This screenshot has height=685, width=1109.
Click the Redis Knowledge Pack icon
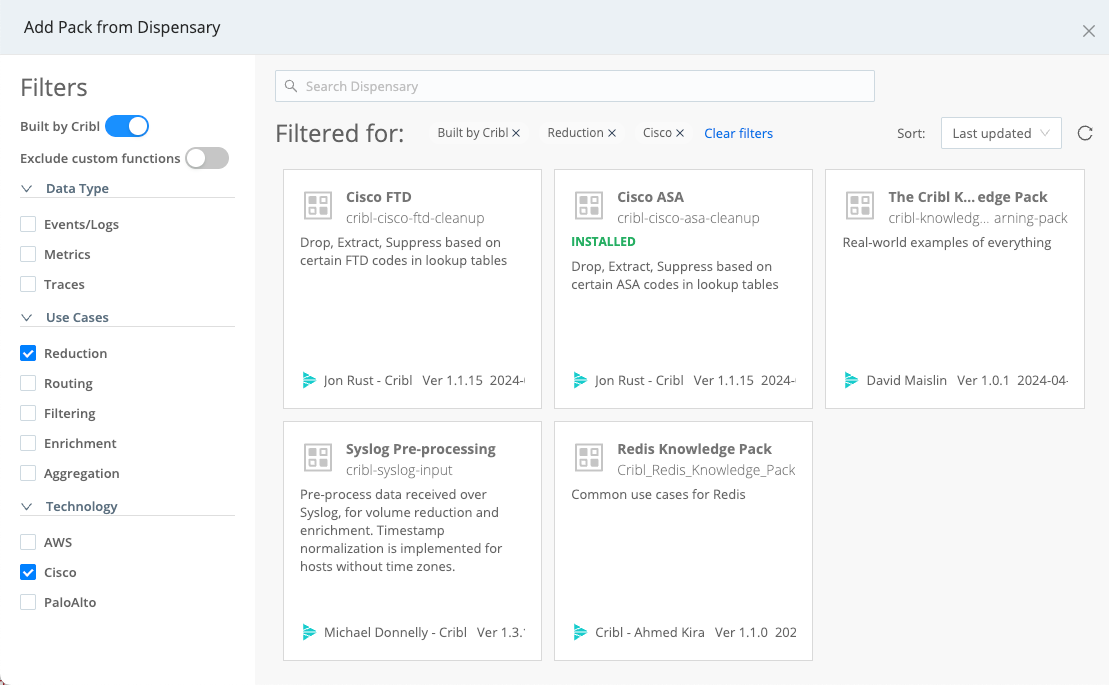(589, 458)
